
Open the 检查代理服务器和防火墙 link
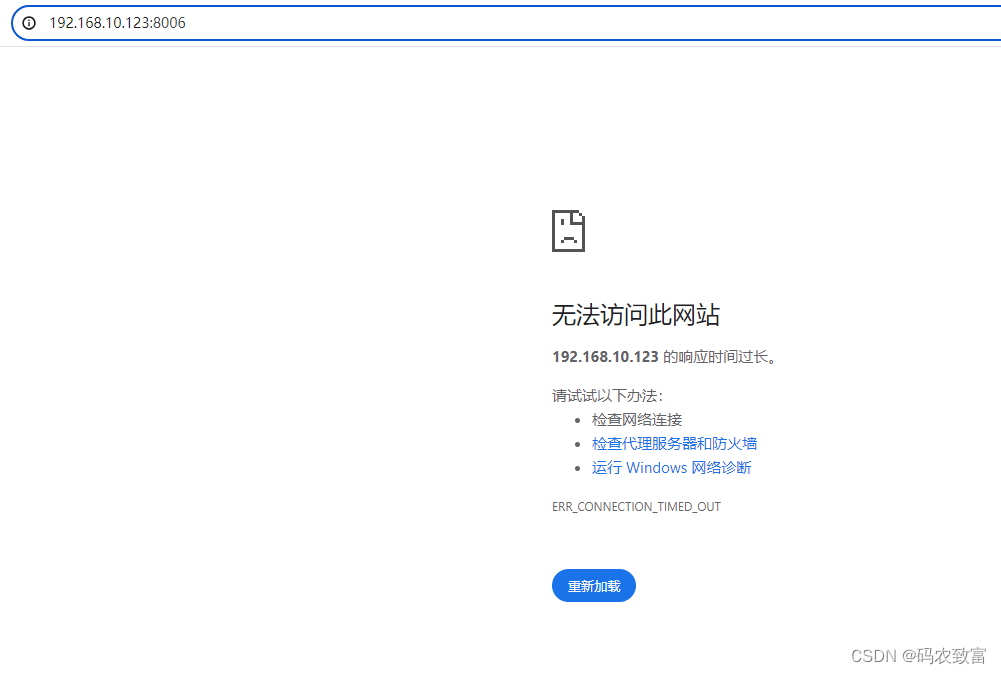(x=674, y=444)
